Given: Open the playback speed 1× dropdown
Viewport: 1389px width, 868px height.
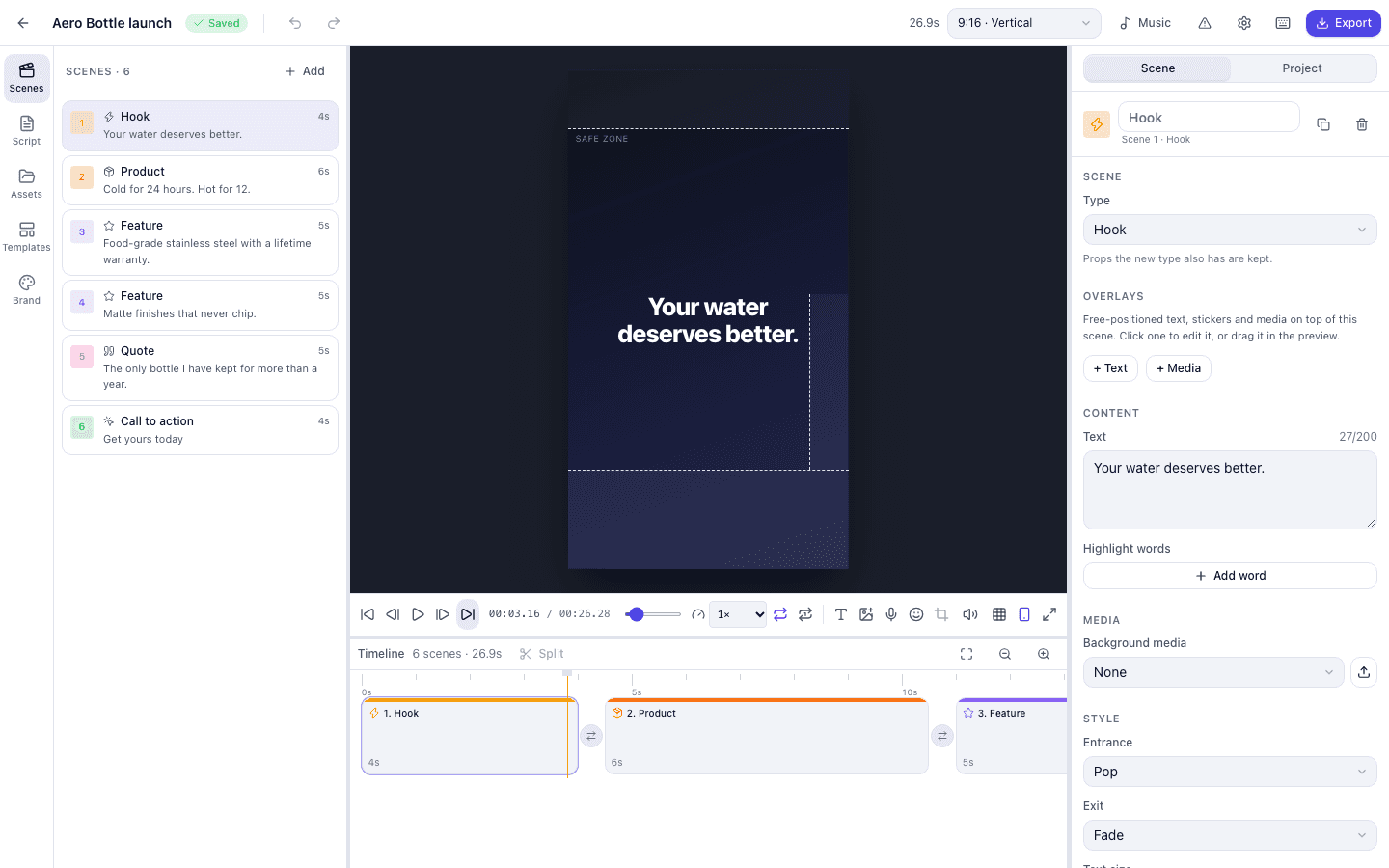Looking at the screenshot, I should (738, 614).
